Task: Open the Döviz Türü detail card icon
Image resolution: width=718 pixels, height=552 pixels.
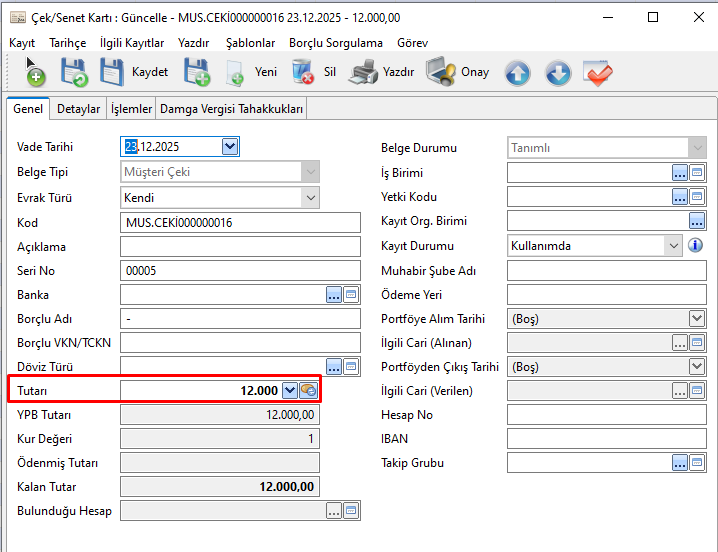Action: coord(351,367)
